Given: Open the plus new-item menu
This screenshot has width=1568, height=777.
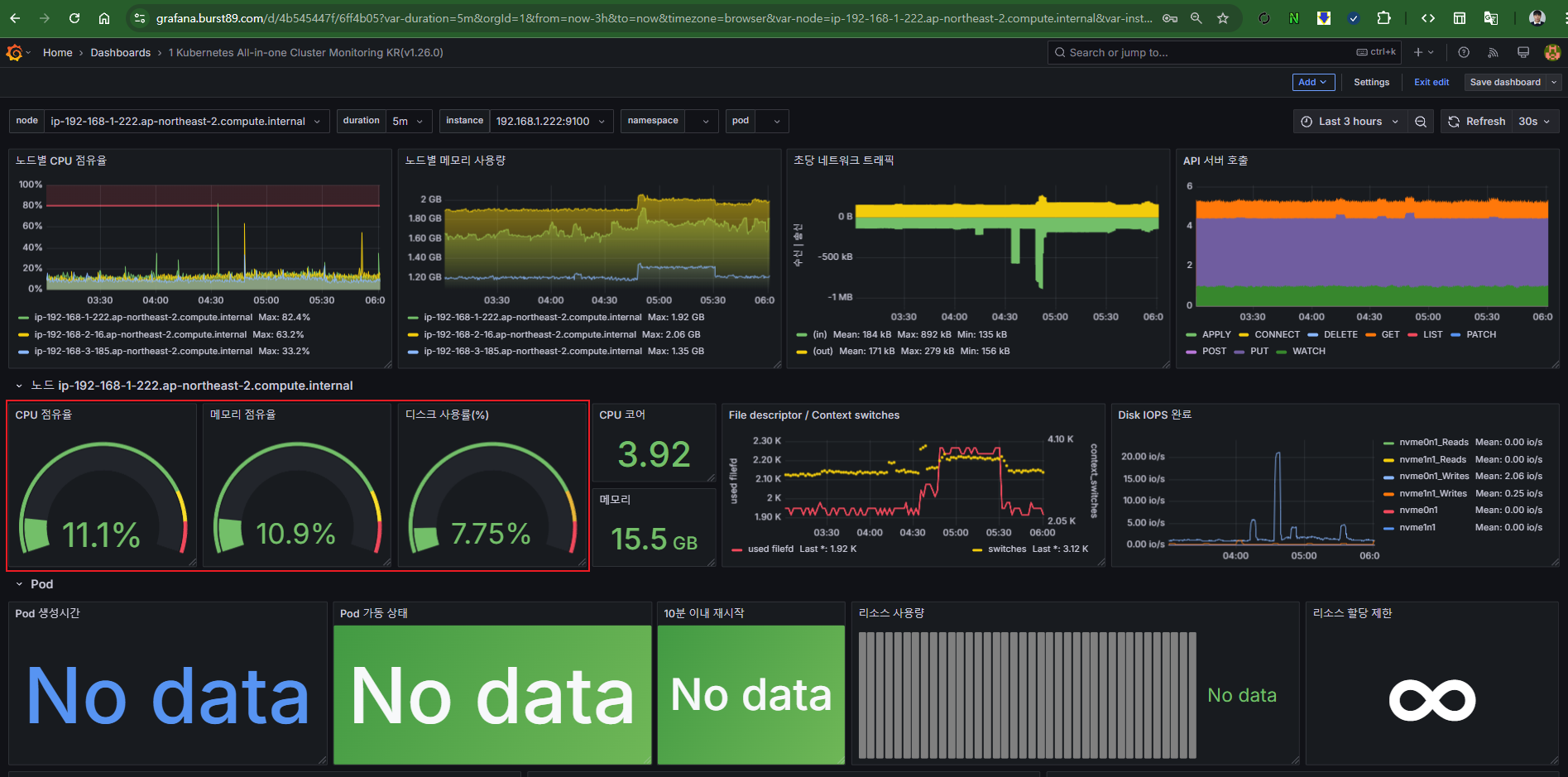Looking at the screenshot, I should tap(1423, 52).
